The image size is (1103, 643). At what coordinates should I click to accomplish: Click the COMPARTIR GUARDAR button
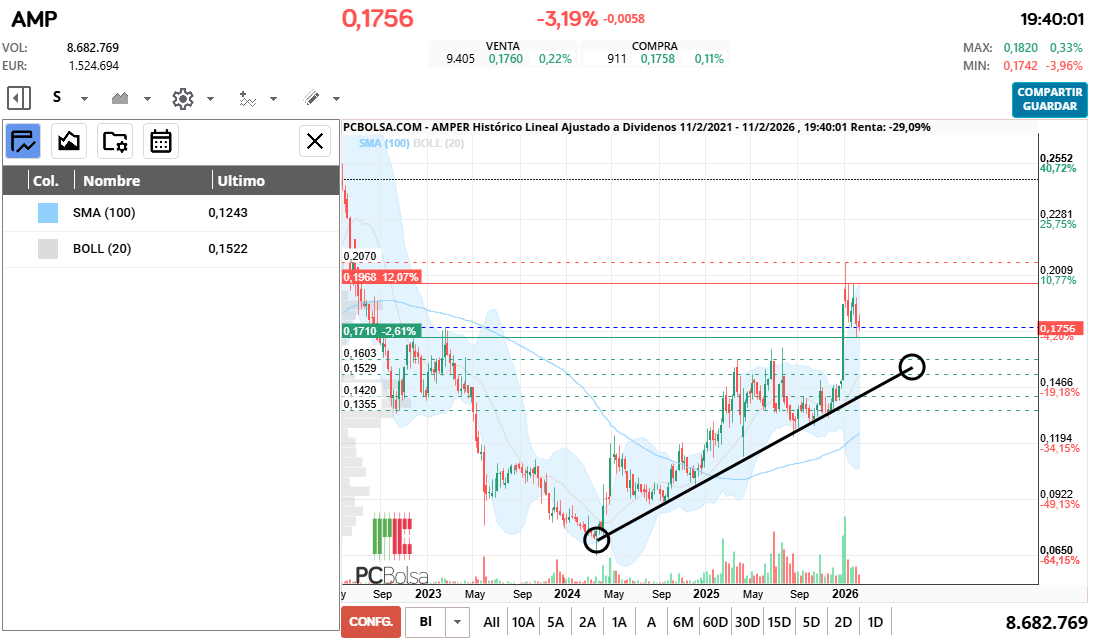click(x=1049, y=101)
